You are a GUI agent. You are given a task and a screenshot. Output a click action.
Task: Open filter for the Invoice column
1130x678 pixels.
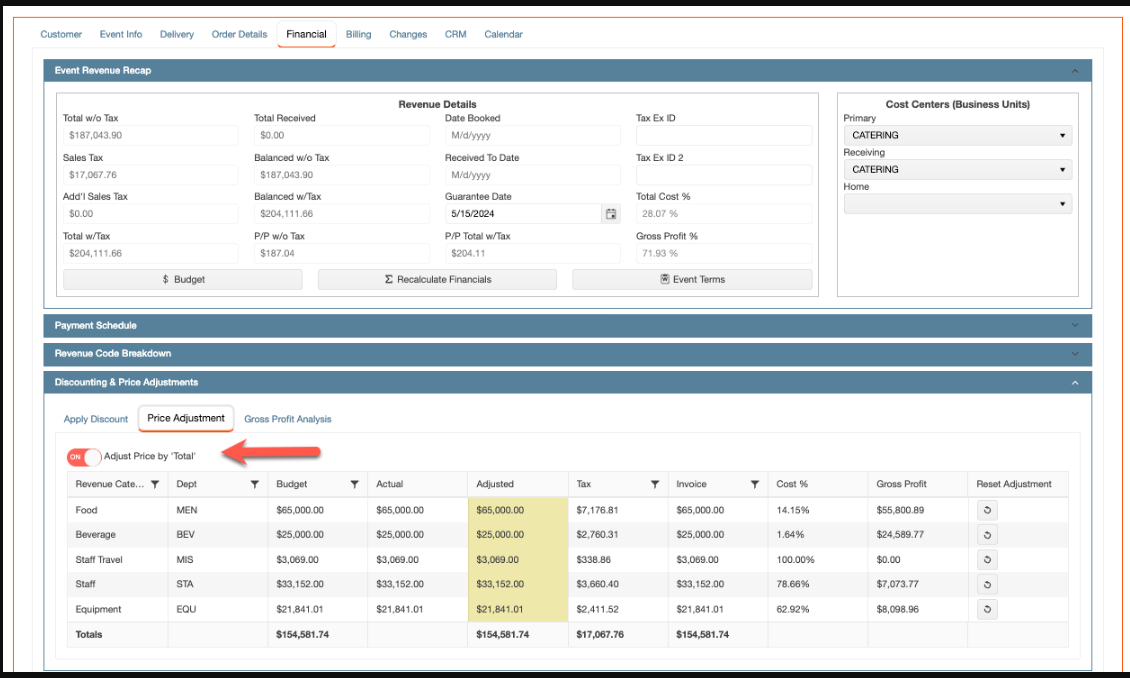click(755, 484)
